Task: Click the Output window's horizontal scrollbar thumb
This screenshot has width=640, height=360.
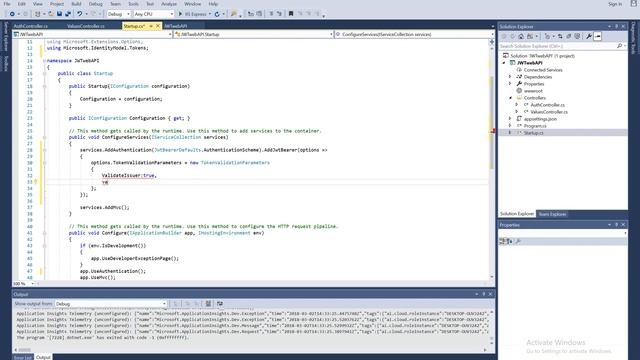Action: [24, 350]
